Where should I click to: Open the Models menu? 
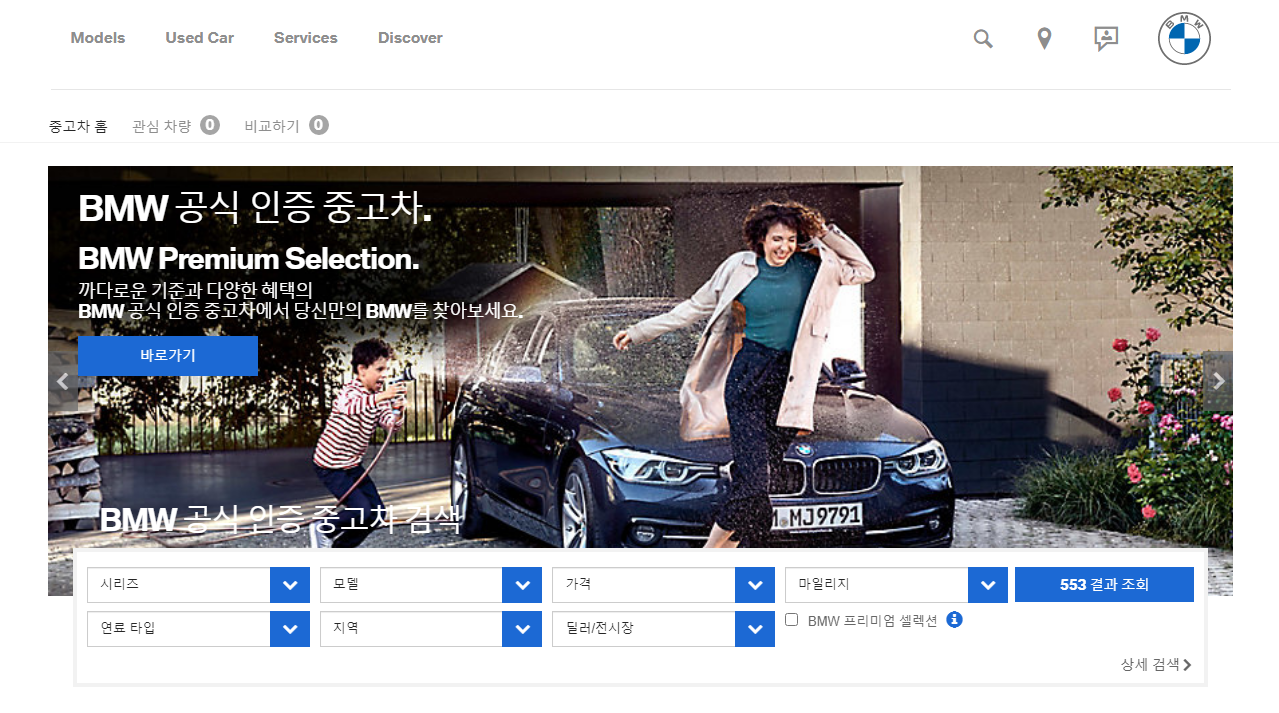tap(98, 38)
